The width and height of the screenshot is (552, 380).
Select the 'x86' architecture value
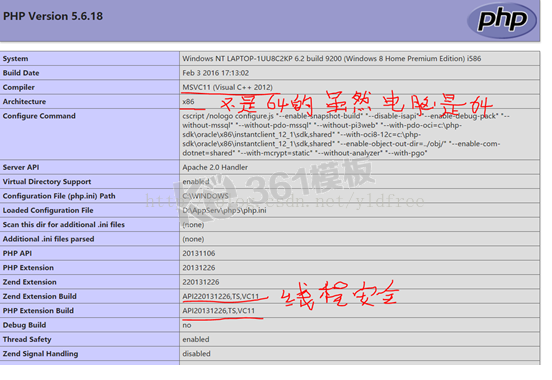[188, 102]
